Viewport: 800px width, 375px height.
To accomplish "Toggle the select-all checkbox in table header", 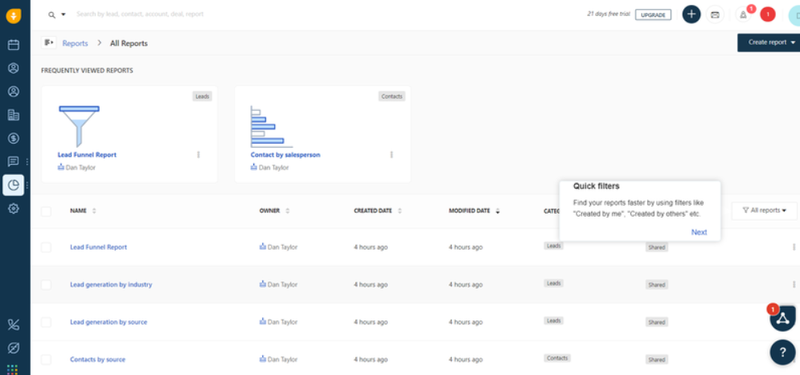I will pyautogui.click(x=46, y=211).
